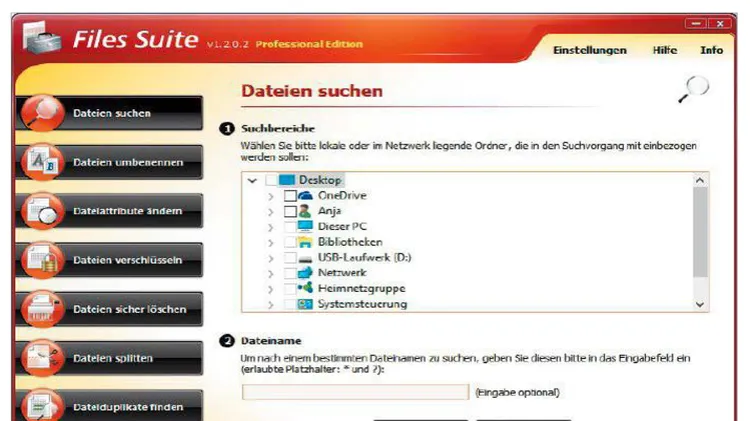Image resolution: width=750 pixels, height=421 pixels.
Task: Expand the Systemsteuerung tree node
Action: coord(271,305)
